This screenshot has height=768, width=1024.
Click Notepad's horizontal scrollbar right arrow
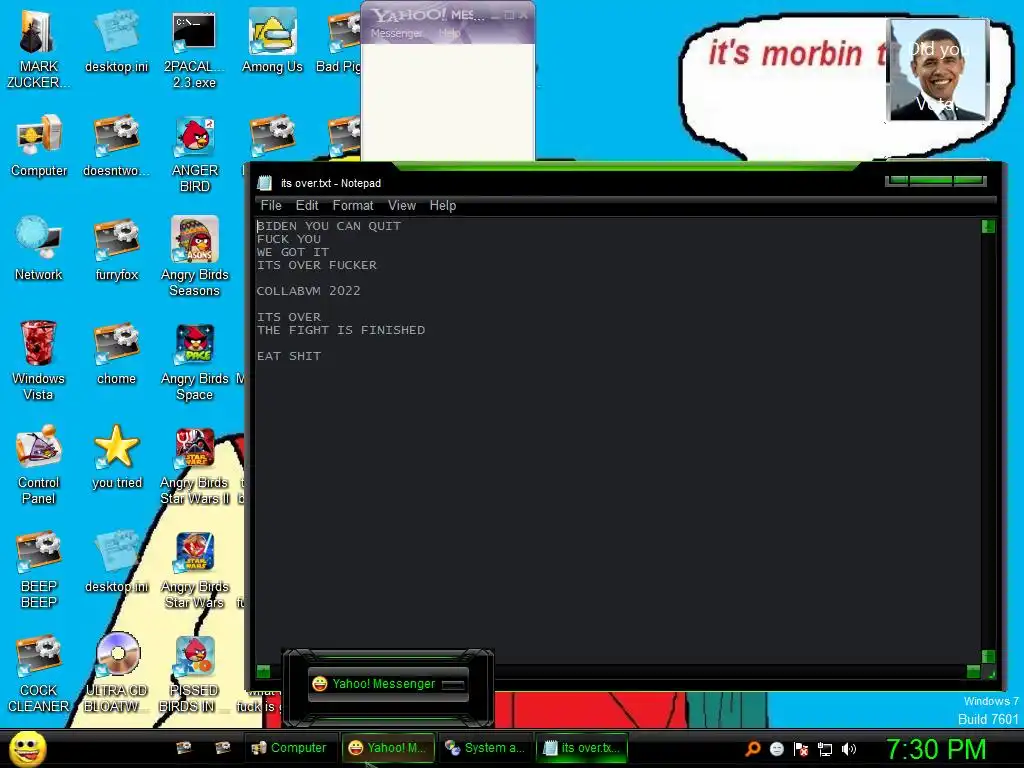point(973,671)
